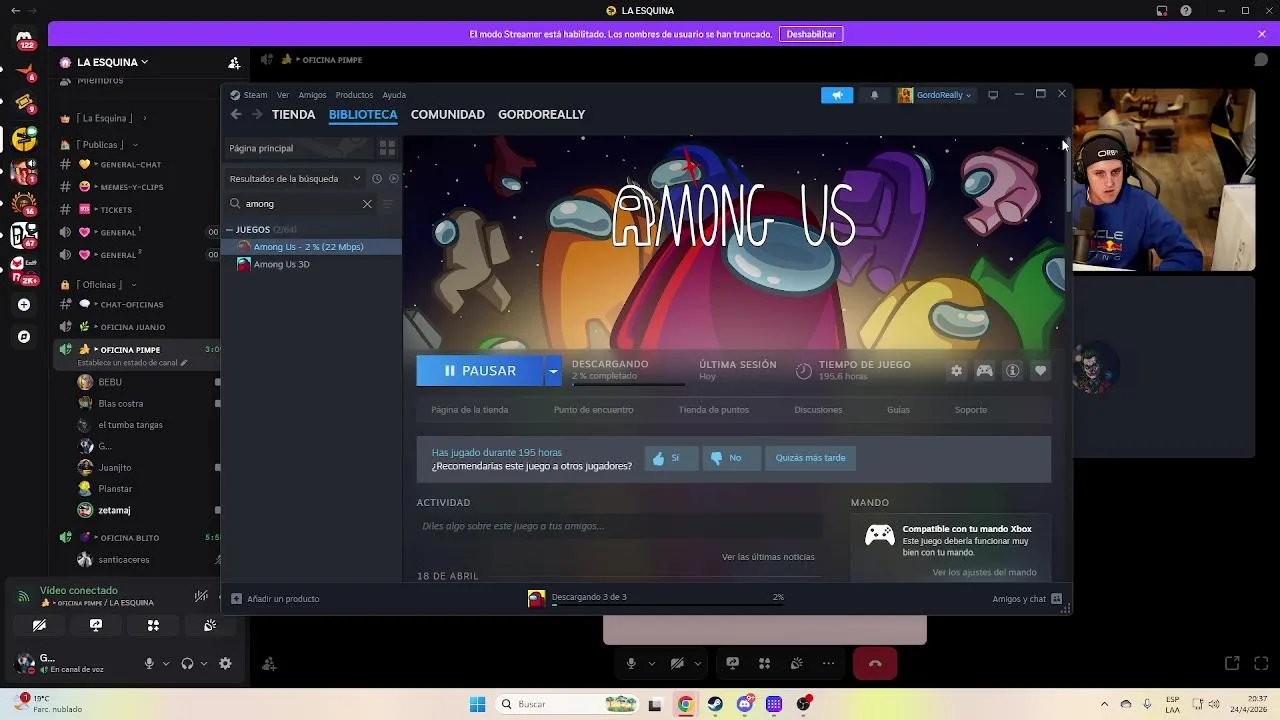Viewport: 1280px width, 720px height.
Task: Disable Discord streamer mode via Deshabilitar
Action: click(x=810, y=34)
